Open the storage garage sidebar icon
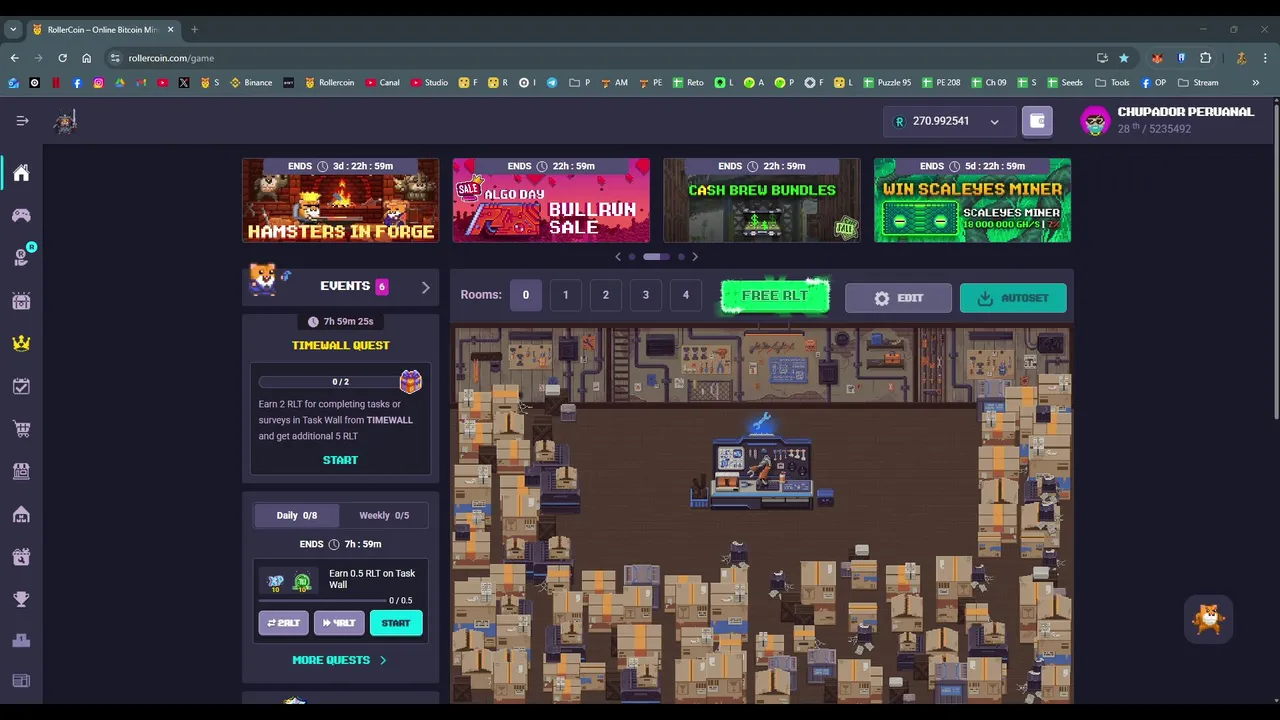 [x=21, y=514]
